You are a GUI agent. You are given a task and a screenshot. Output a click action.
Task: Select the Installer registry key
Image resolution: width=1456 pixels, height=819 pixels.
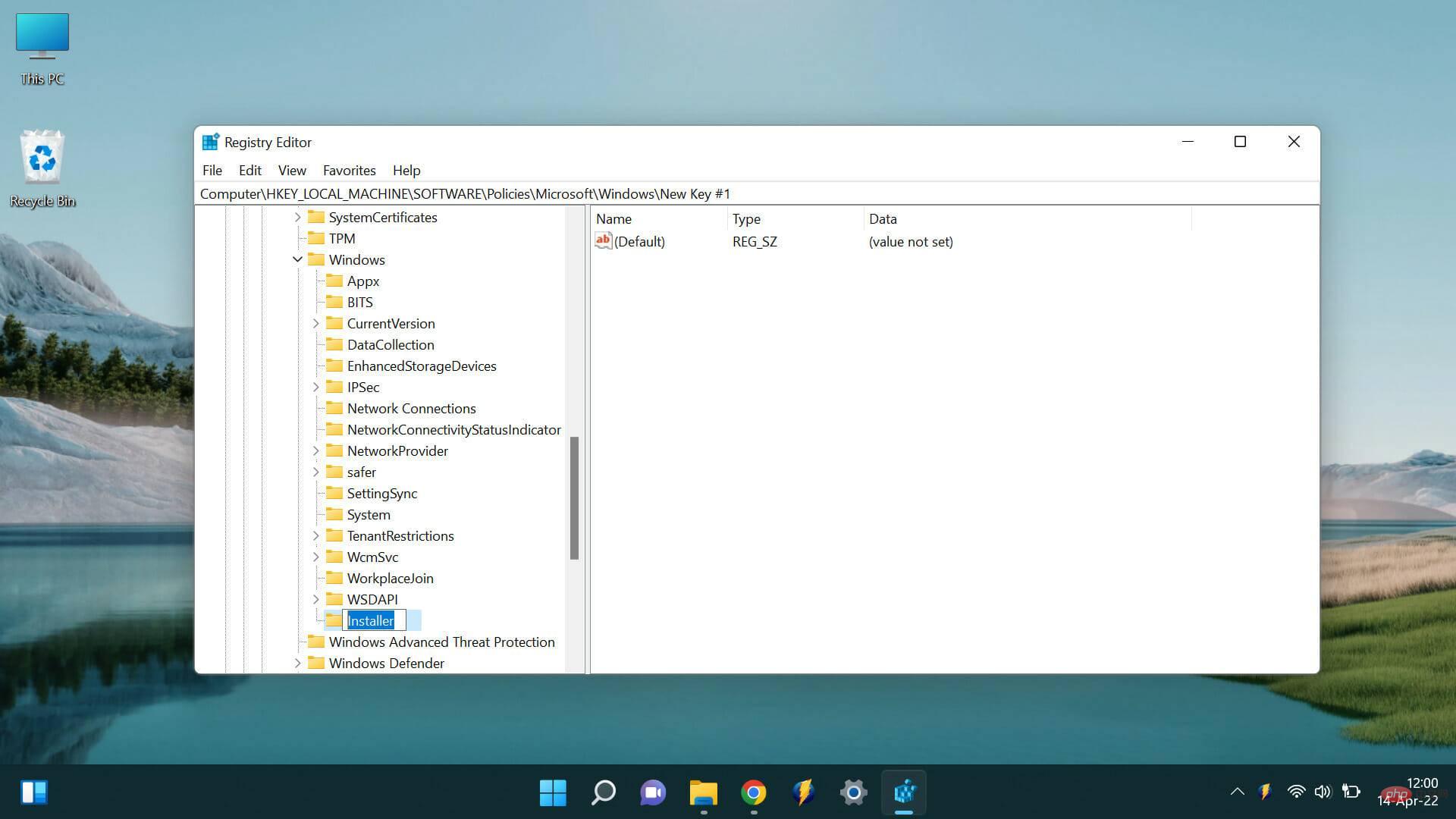tap(370, 620)
